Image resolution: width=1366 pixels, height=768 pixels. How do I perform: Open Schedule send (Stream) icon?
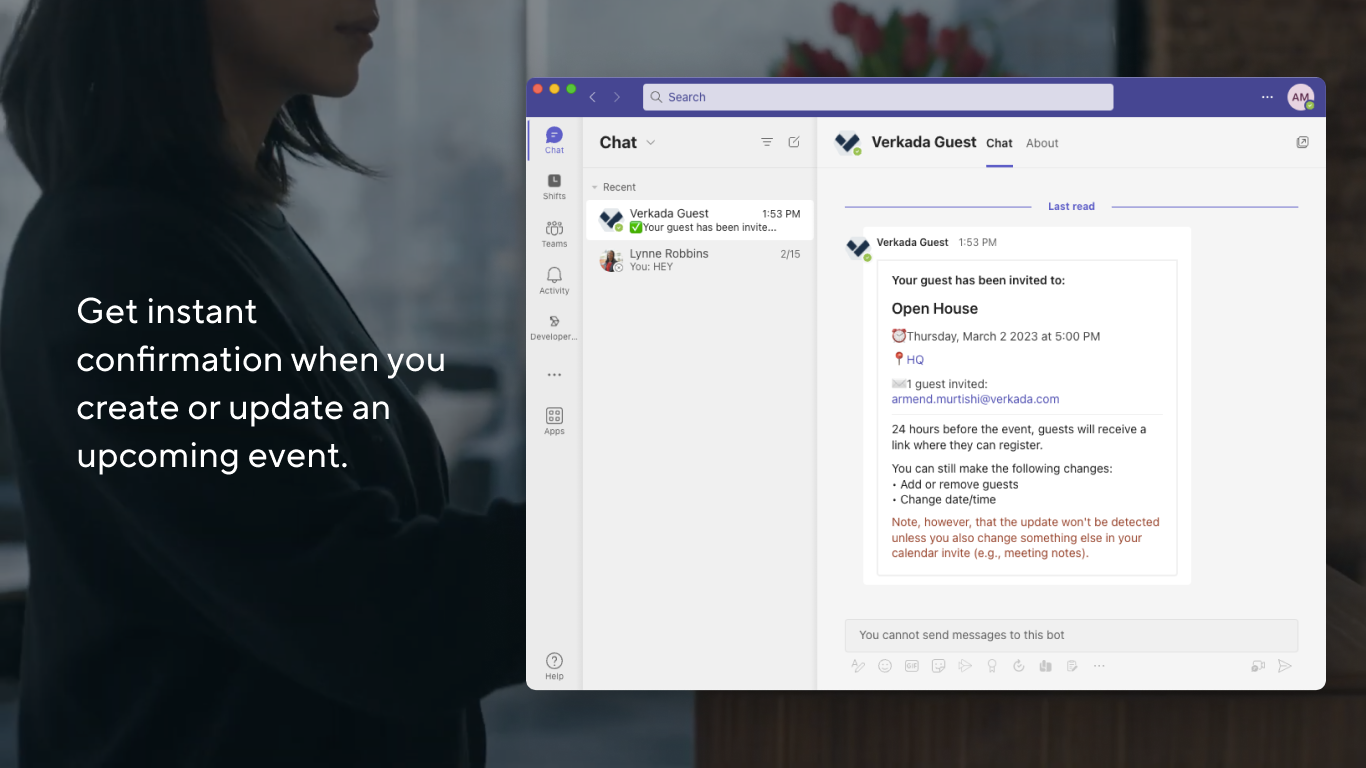pos(965,666)
